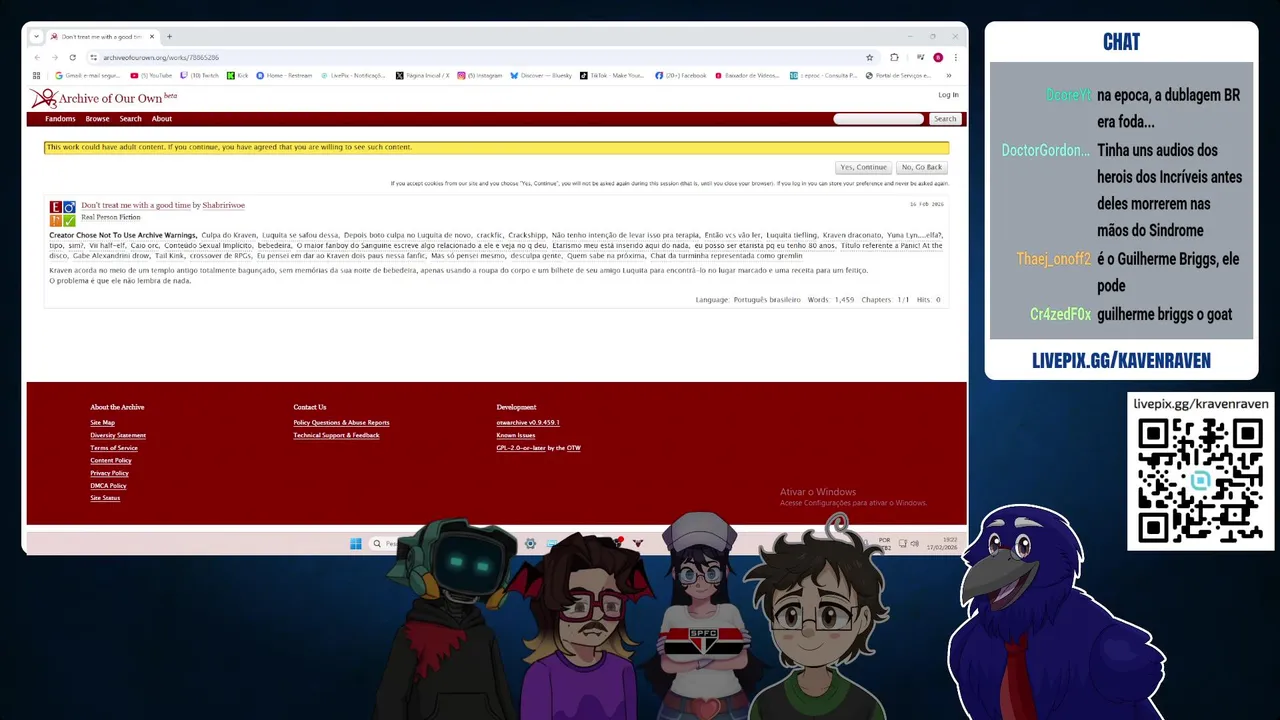Screen dimensions: 1280x720
Task: Open the Privacy Policy footer link
Action: pos(109,473)
